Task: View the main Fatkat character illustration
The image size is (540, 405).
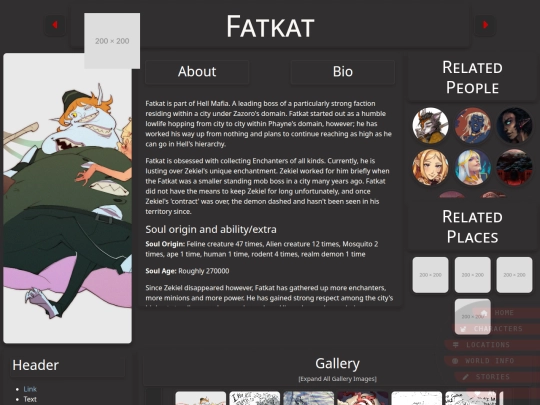Action: coord(68,198)
